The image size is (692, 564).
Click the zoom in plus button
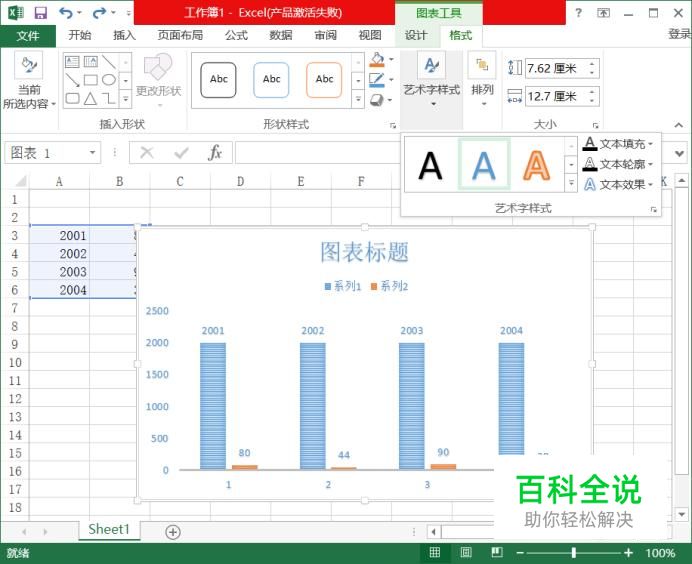[x=628, y=553]
